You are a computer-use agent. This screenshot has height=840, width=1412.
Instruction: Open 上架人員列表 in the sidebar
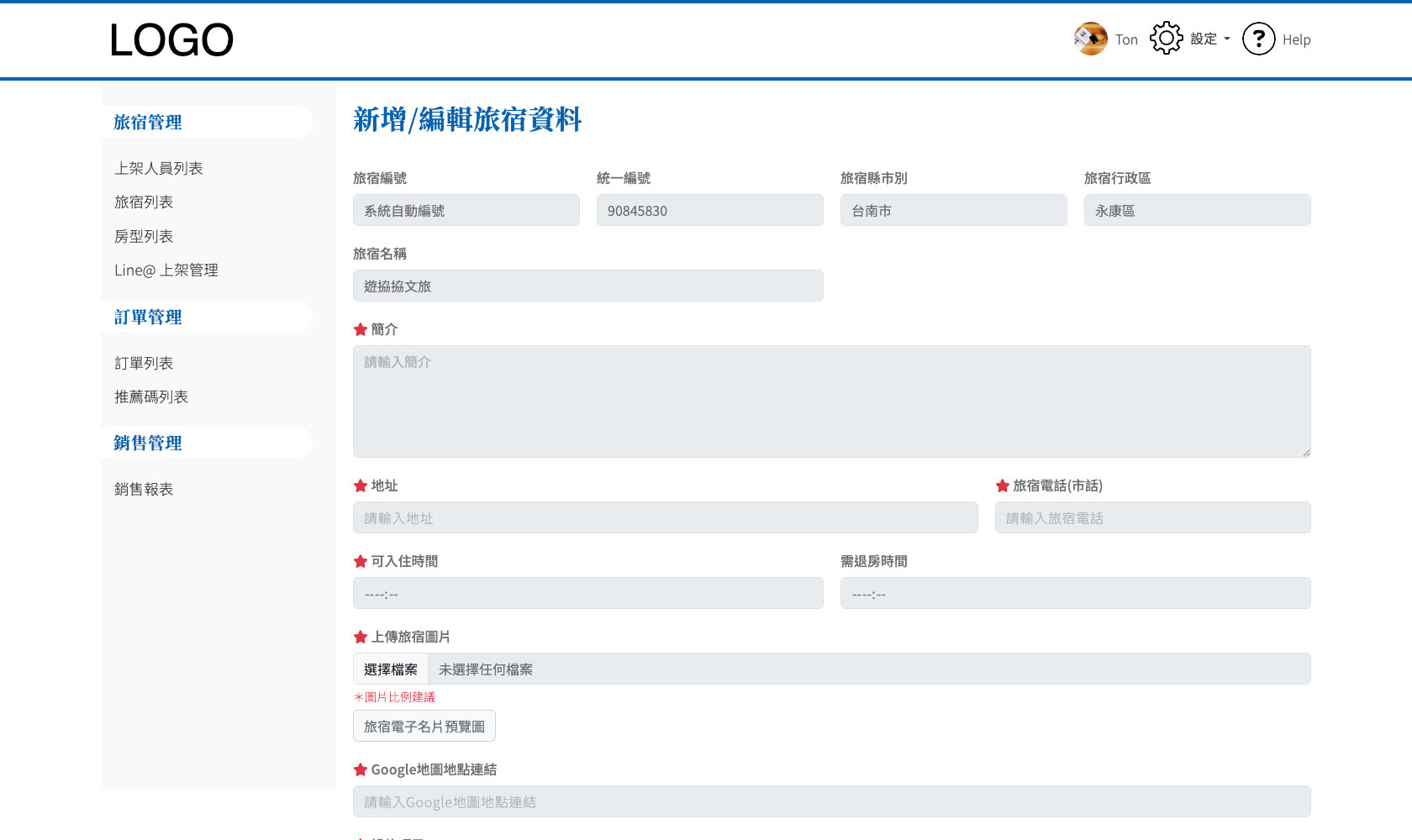(159, 168)
